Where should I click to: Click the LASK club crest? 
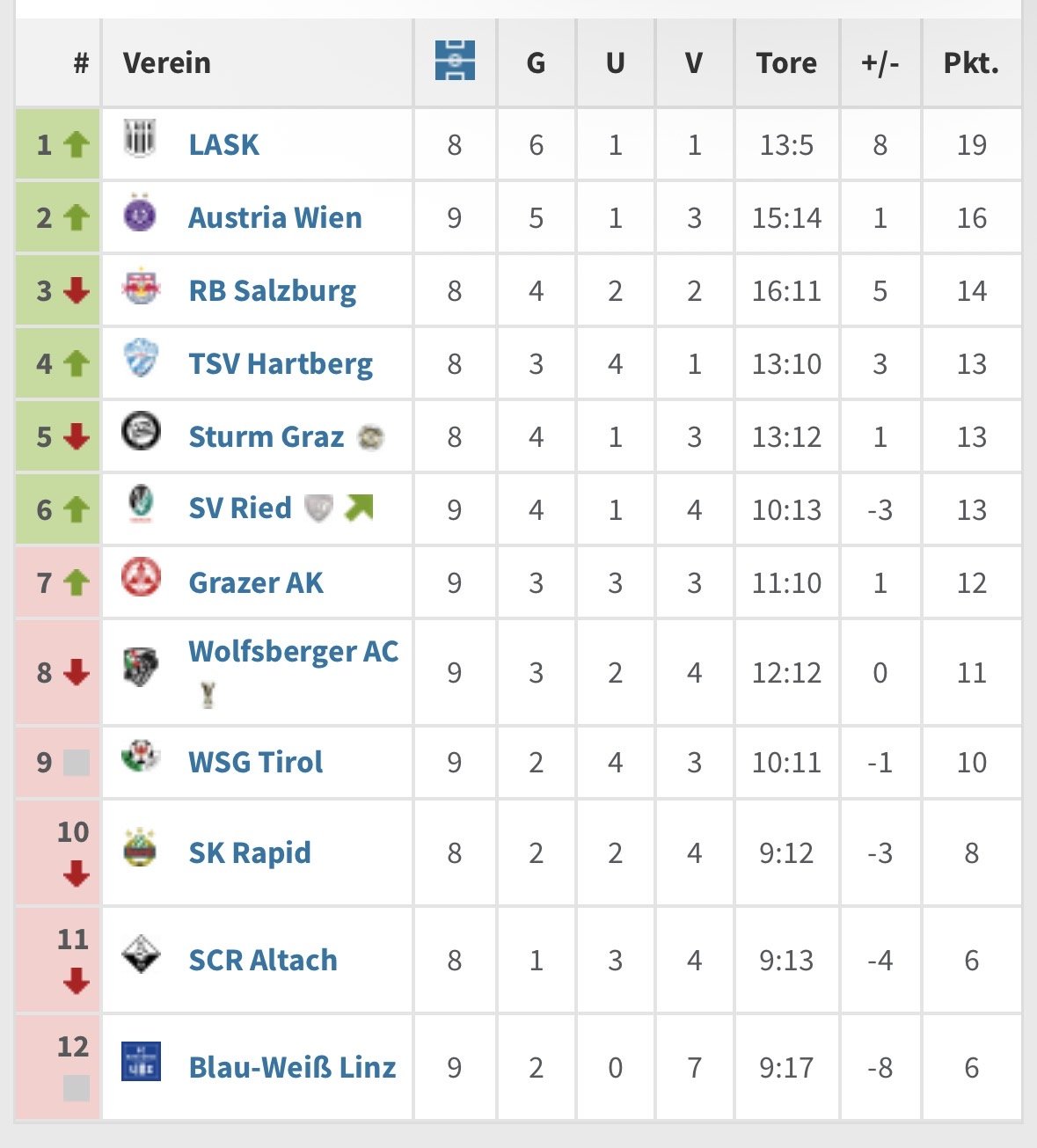[141, 141]
